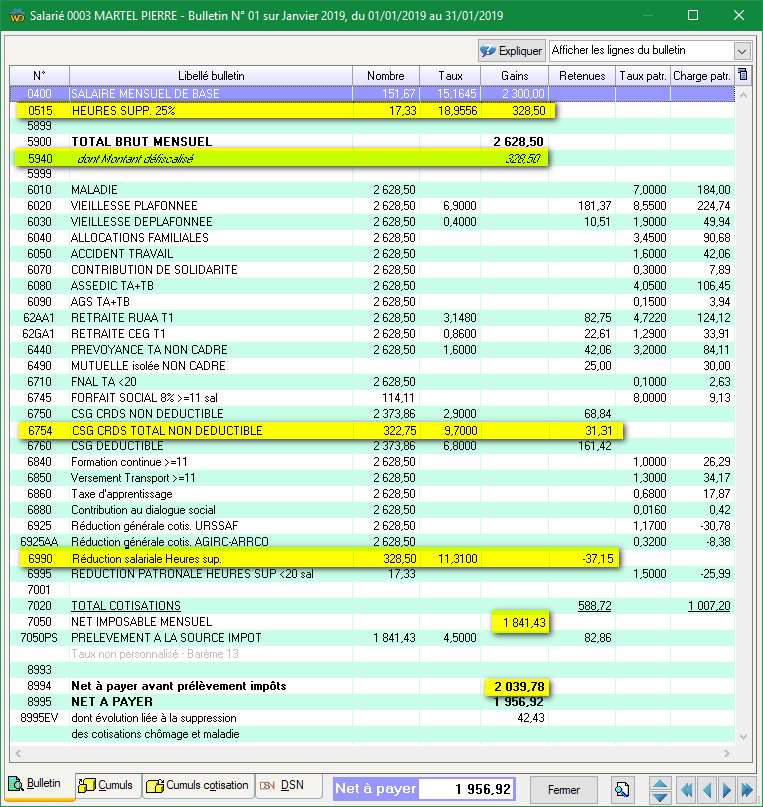The height and width of the screenshot is (807, 763).
Task: Select the 'Versement Transport >=11' row
Action: coord(372,478)
